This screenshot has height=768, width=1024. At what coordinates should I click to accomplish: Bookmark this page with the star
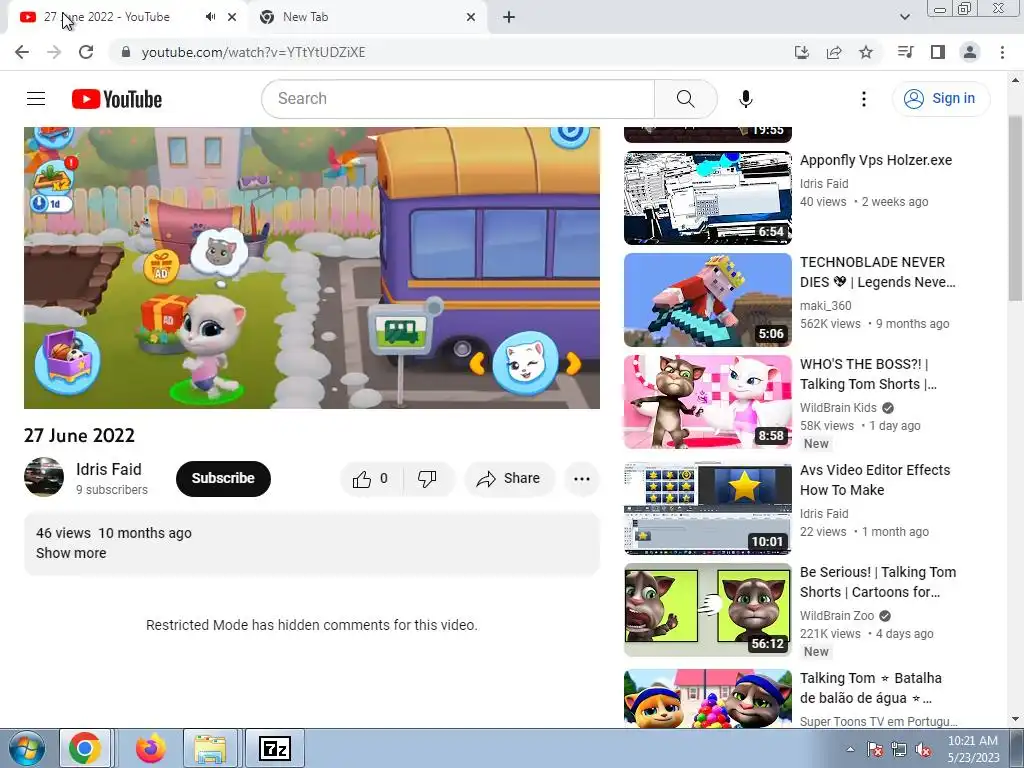tap(866, 52)
